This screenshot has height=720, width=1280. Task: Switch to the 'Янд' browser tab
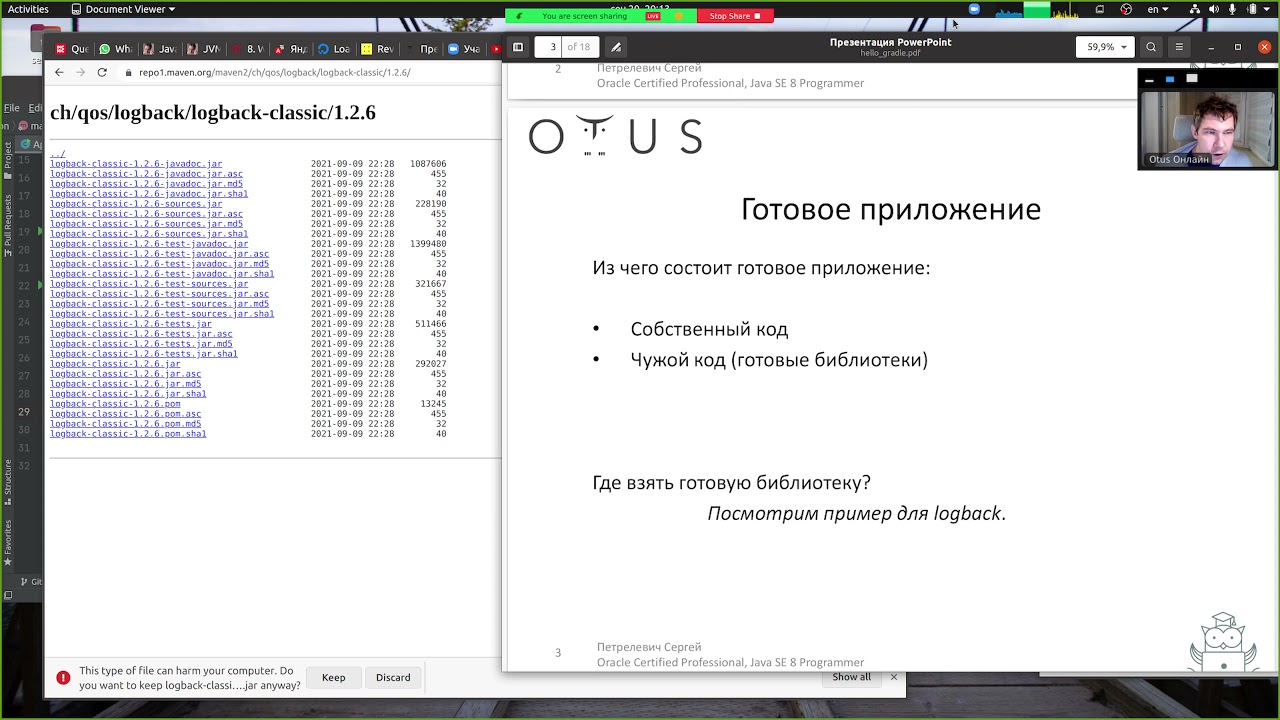[x=289, y=49]
